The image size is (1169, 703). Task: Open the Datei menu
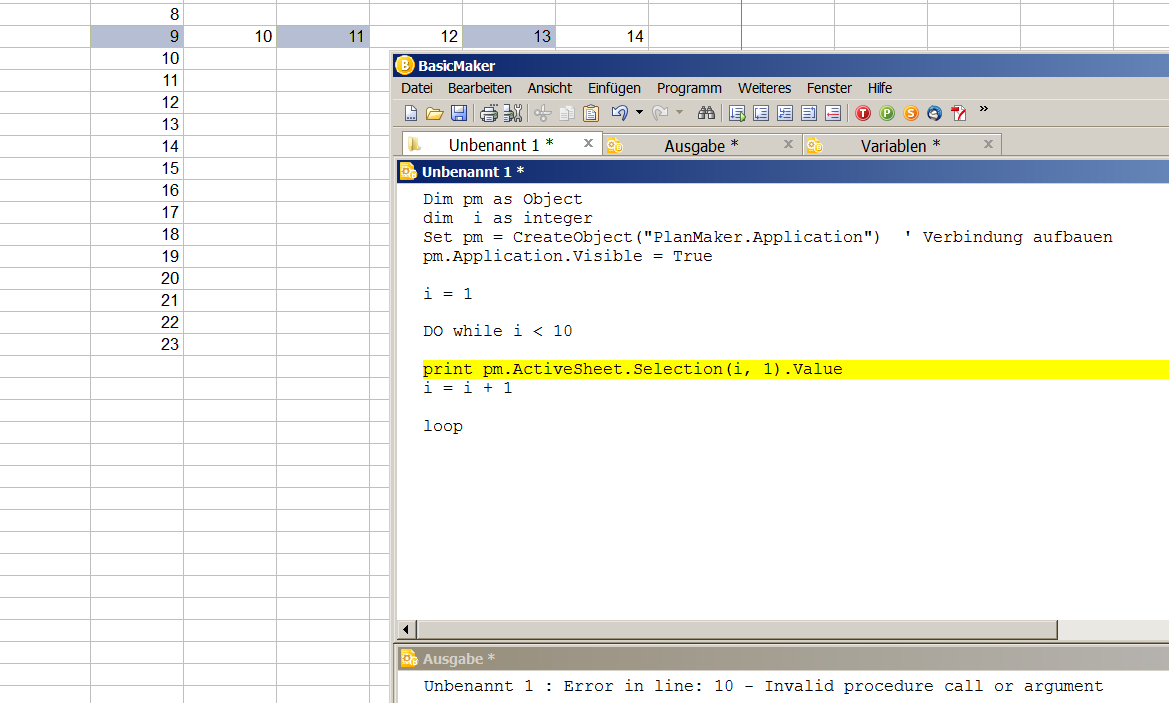pyautogui.click(x=417, y=88)
